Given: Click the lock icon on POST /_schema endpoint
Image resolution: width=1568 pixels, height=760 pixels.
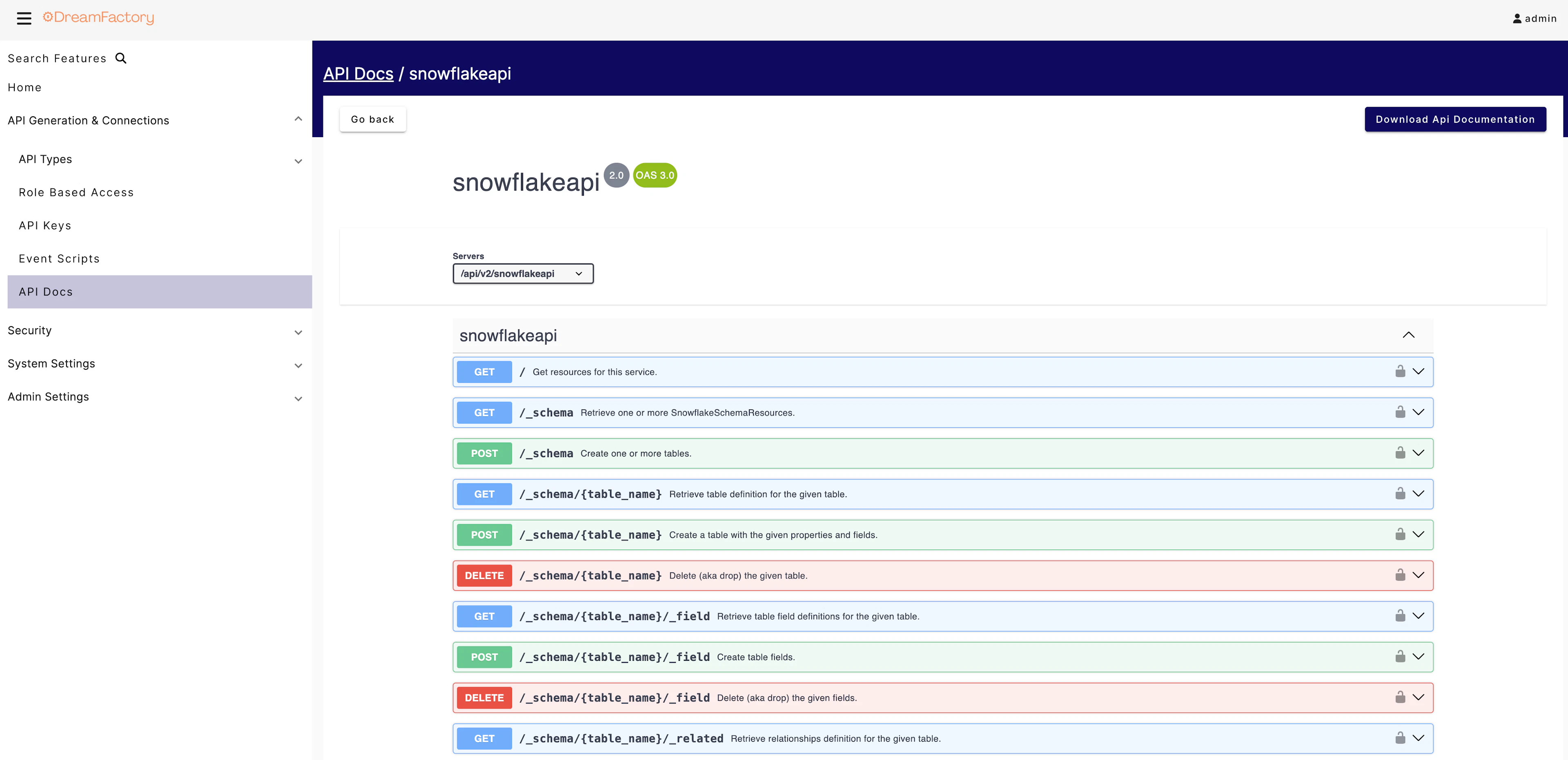Looking at the screenshot, I should click(1401, 453).
